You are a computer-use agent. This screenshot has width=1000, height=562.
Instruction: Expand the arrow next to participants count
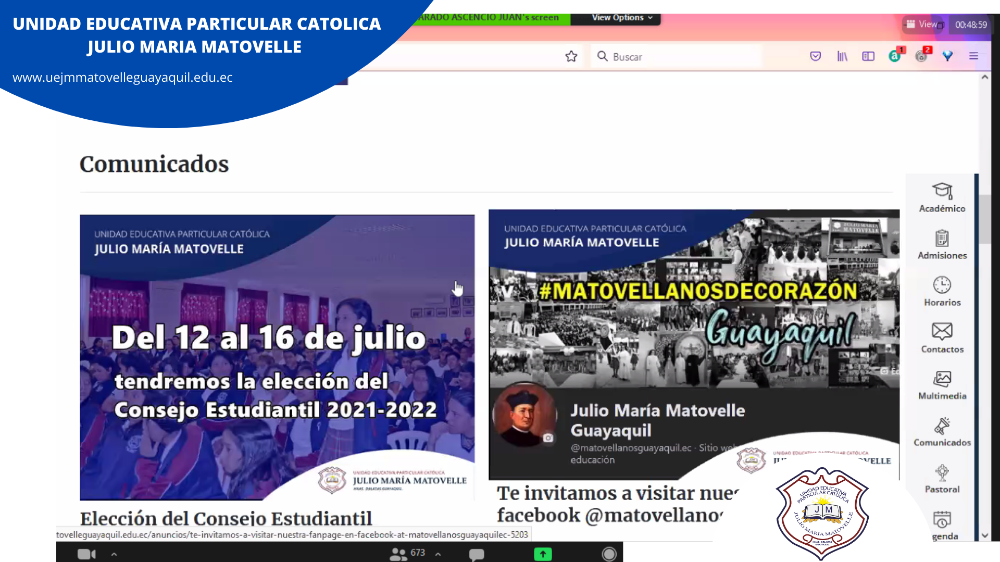438,554
